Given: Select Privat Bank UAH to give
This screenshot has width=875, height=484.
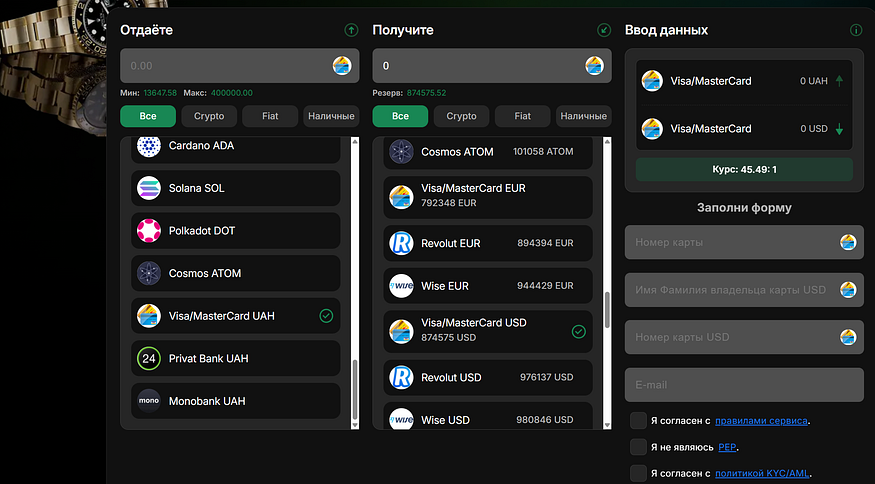Looking at the screenshot, I should click(235, 358).
